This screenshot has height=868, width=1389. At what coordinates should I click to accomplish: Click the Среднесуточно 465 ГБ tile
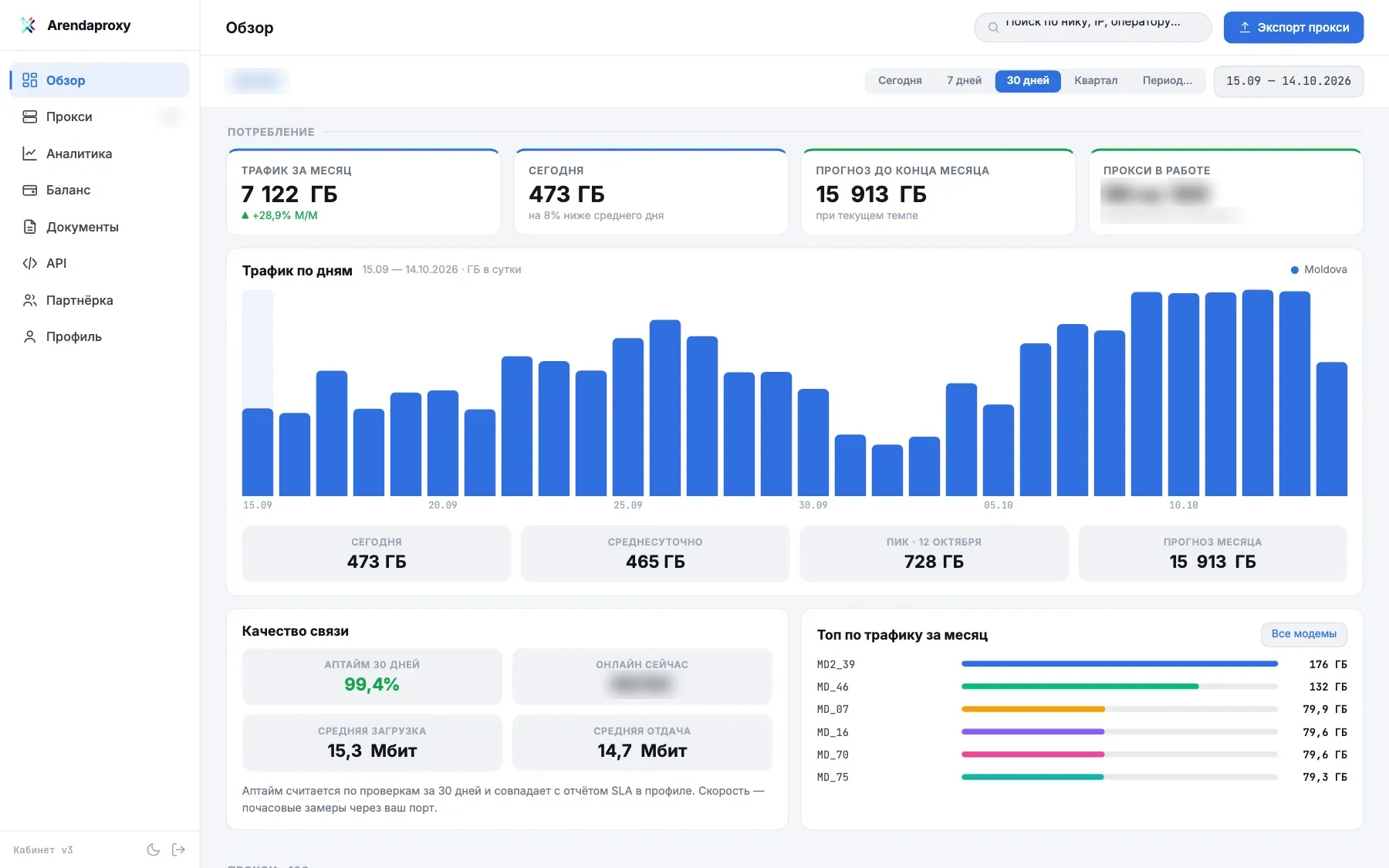pyautogui.click(x=655, y=553)
